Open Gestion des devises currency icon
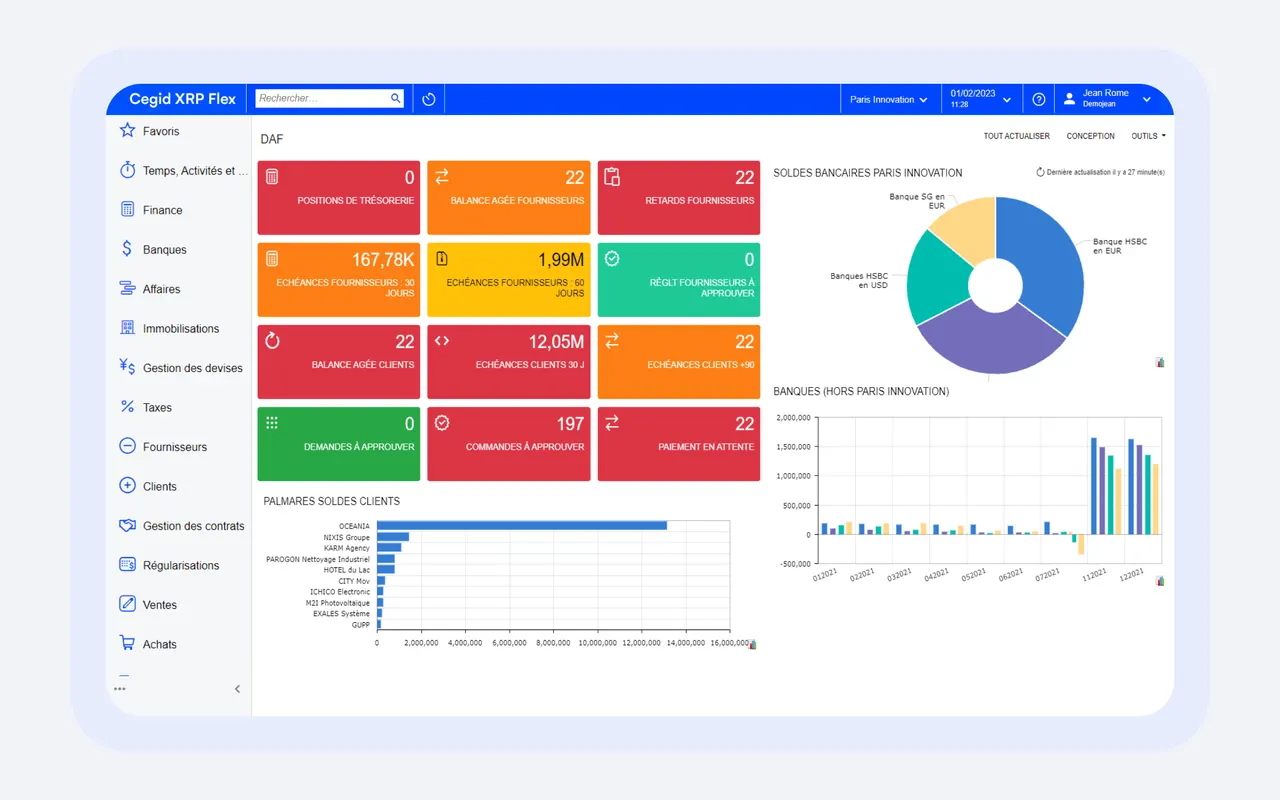This screenshot has width=1280, height=800. 127,367
